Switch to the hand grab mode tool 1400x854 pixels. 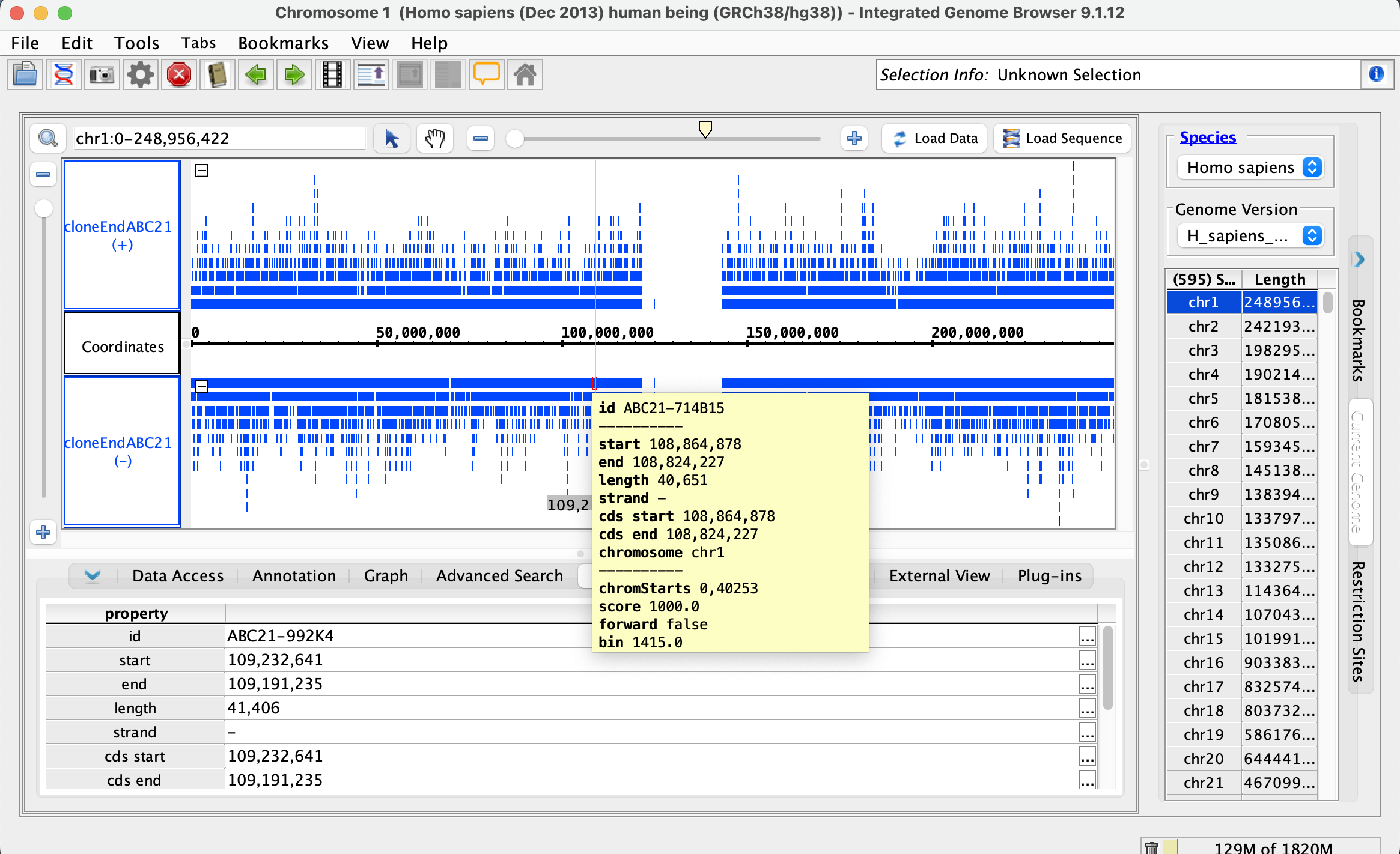pyautogui.click(x=435, y=139)
